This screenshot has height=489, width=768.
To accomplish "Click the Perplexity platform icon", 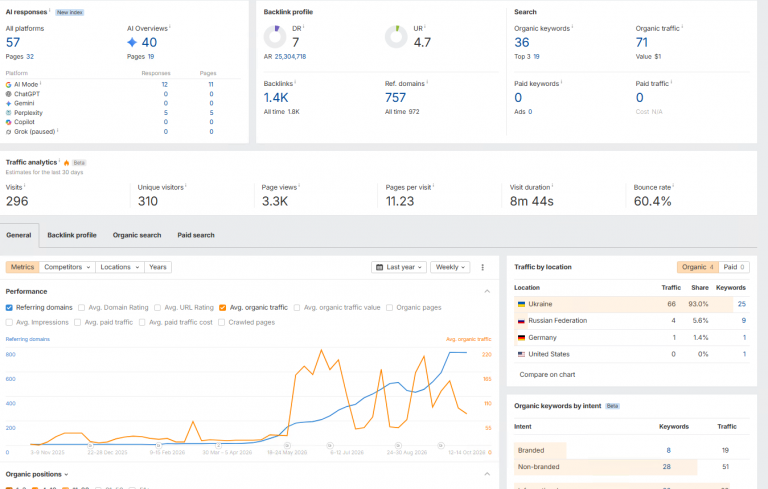I will coord(8,113).
